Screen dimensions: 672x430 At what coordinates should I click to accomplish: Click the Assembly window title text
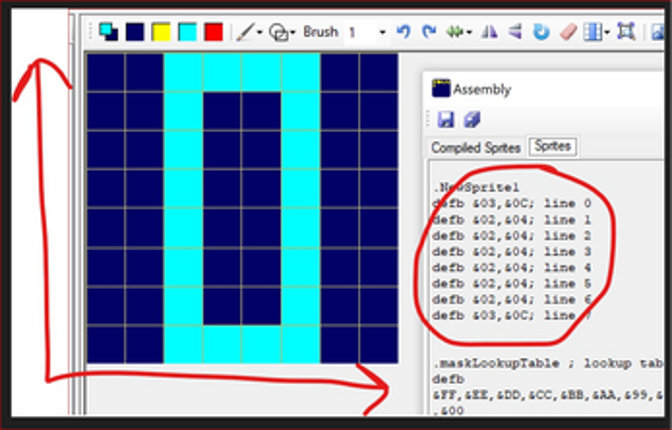(x=482, y=89)
